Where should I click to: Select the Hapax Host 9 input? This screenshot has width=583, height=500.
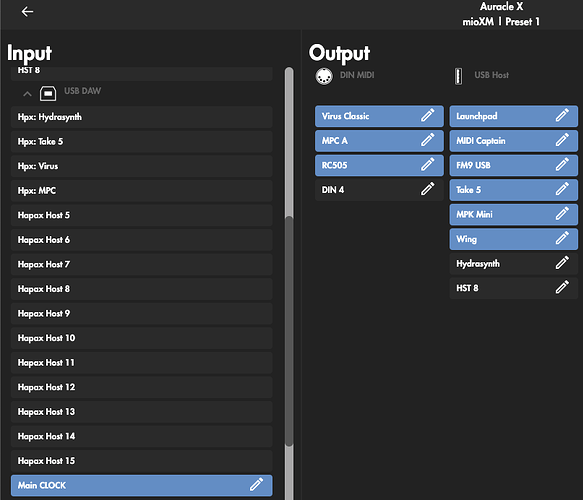click(142, 313)
